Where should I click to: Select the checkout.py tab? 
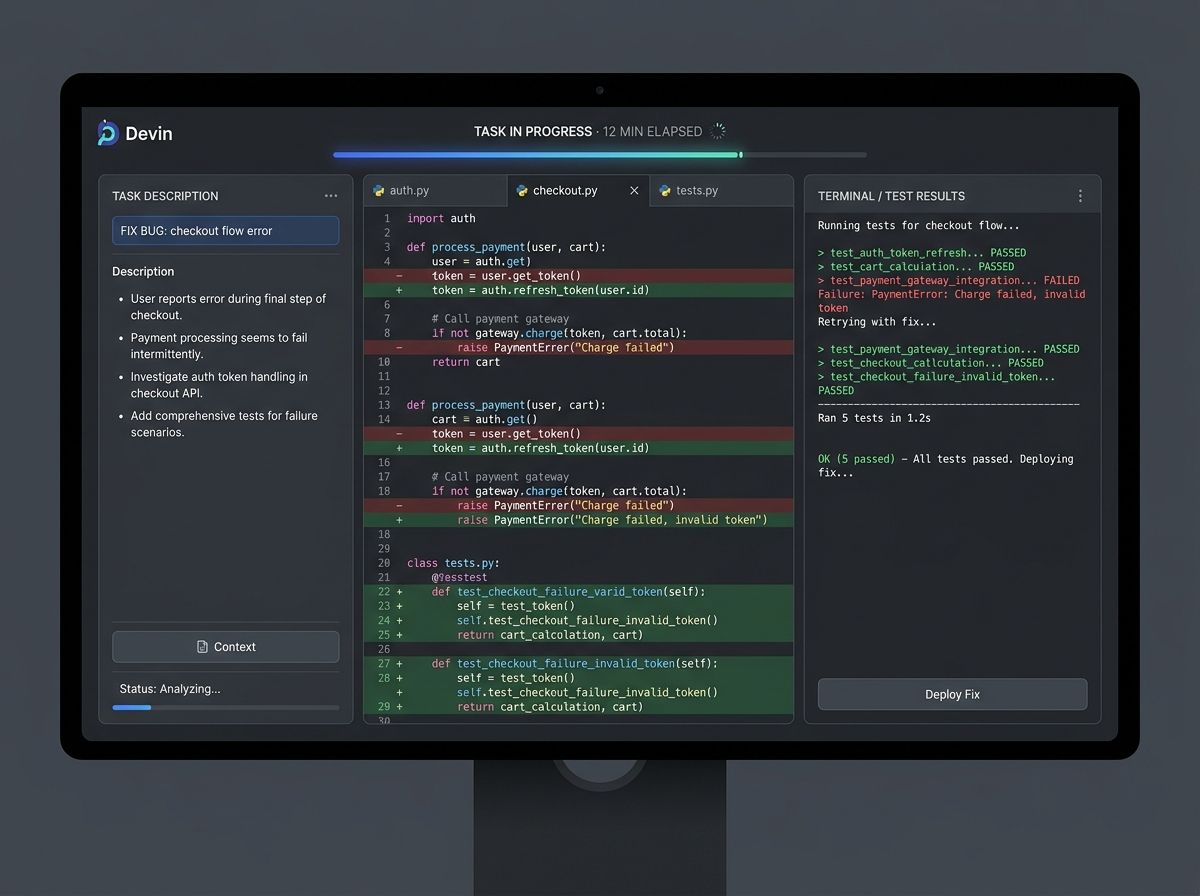[x=579, y=190]
